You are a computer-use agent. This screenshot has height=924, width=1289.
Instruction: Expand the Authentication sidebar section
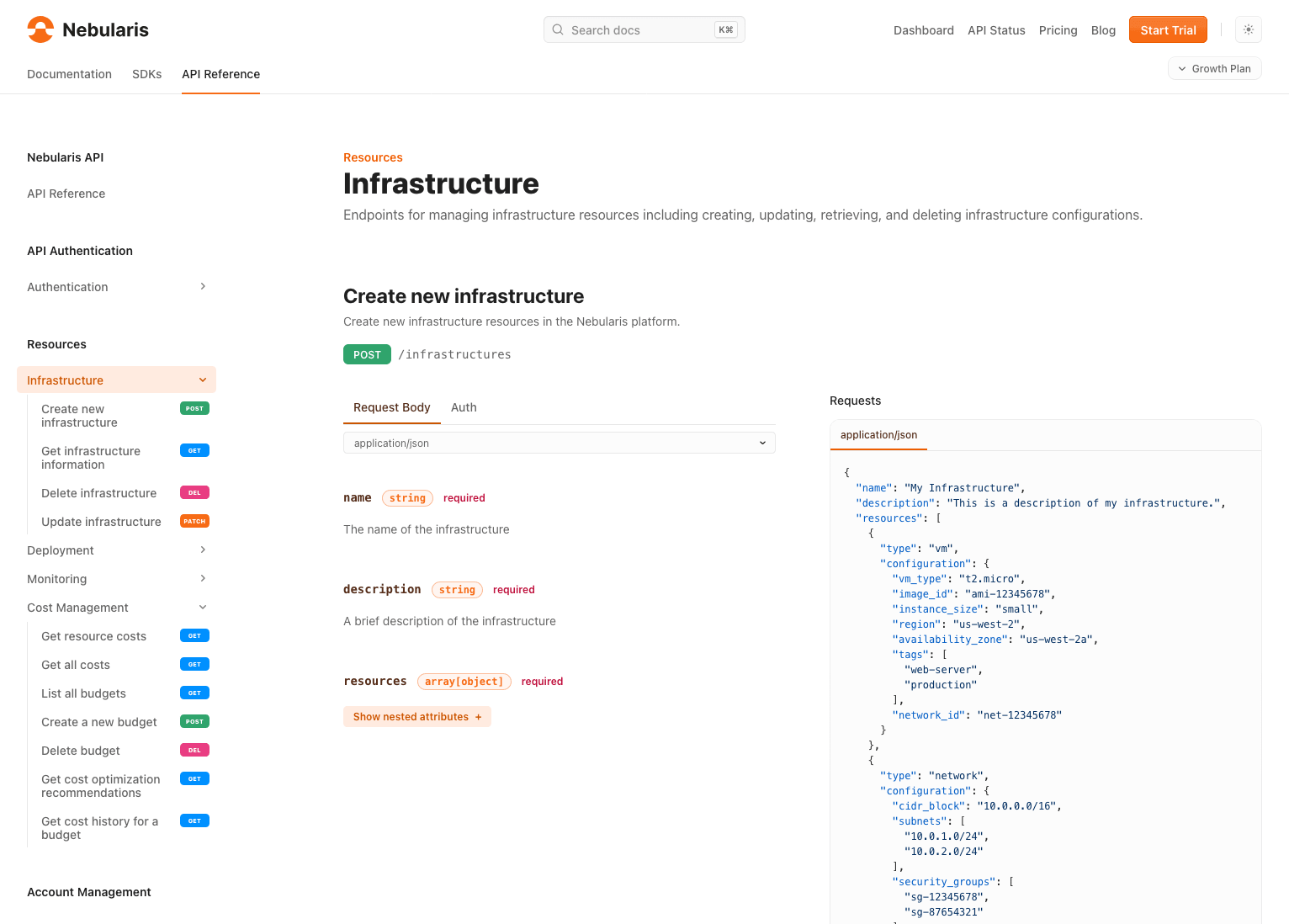(203, 286)
